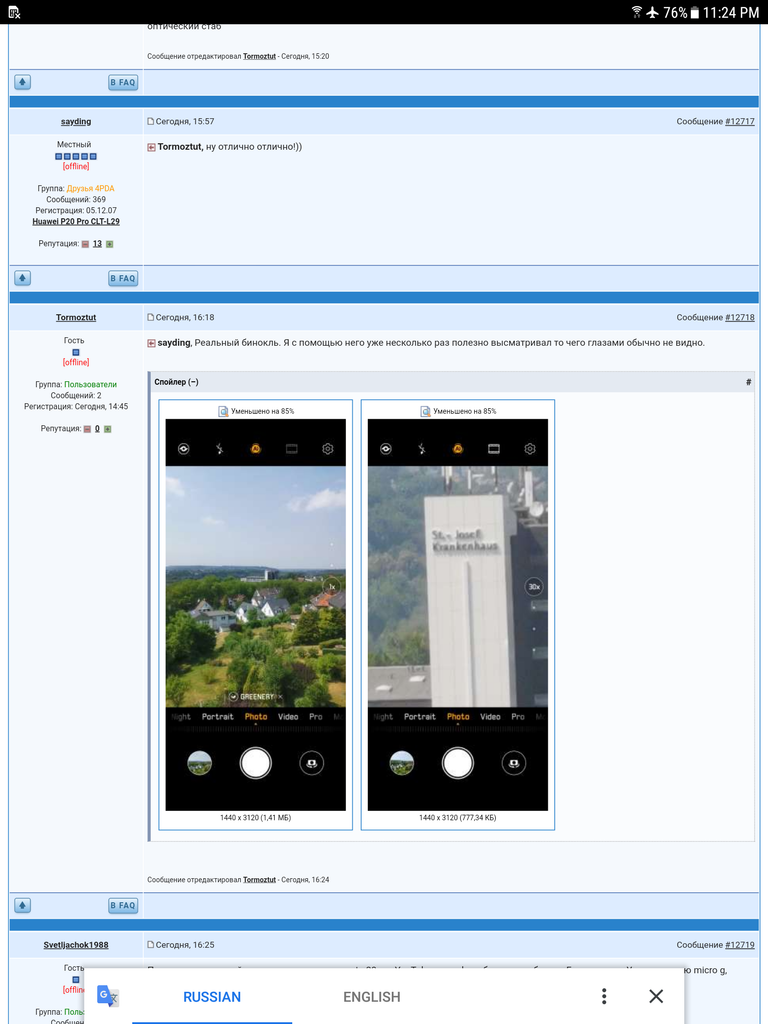Open Tormoztut's reputation value 0
This screenshot has height=1024, width=768.
click(x=97, y=429)
